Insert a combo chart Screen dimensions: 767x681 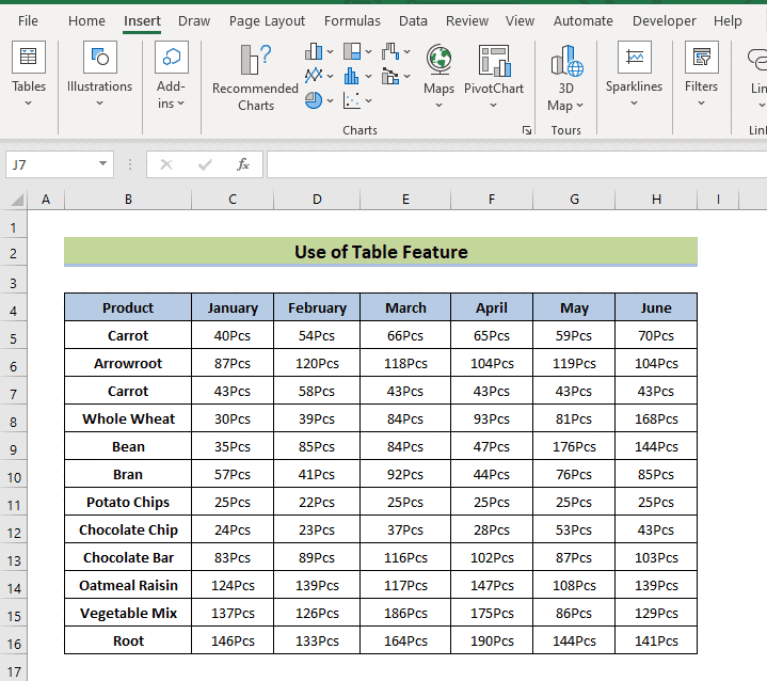pyautogui.click(x=391, y=76)
